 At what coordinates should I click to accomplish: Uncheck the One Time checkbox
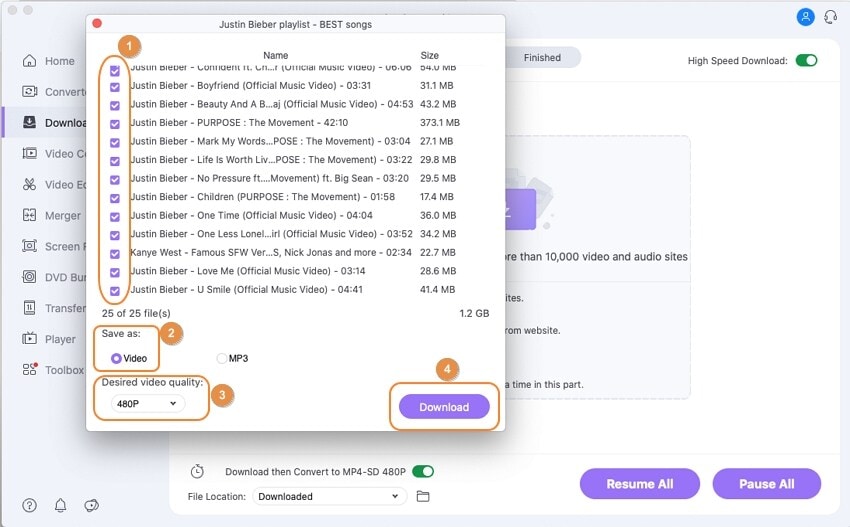pyautogui.click(x=114, y=216)
